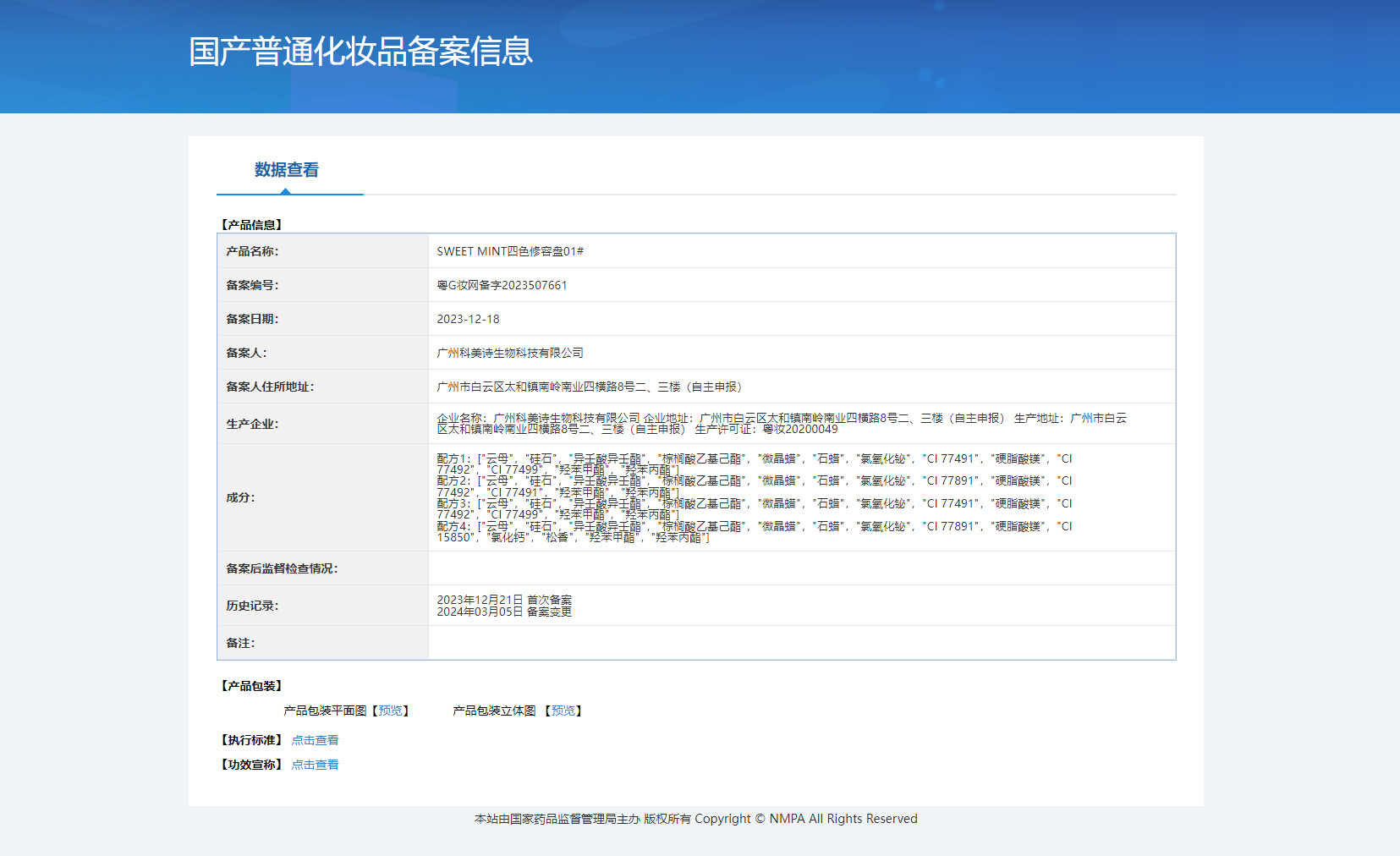Click the 备案人 company name value
The width and height of the screenshot is (1400, 856).
click(x=510, y=353)
